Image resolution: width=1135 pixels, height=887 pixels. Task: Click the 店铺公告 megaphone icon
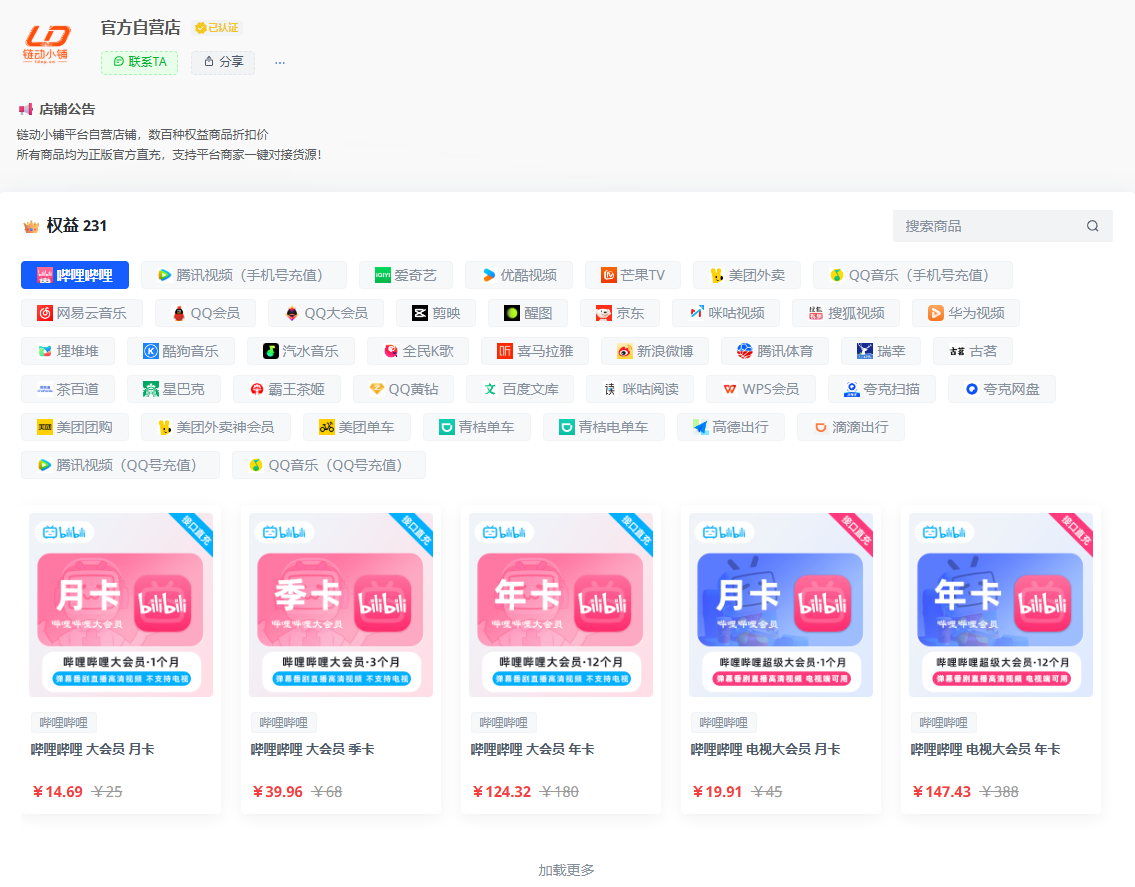click(x=26, y=109)
